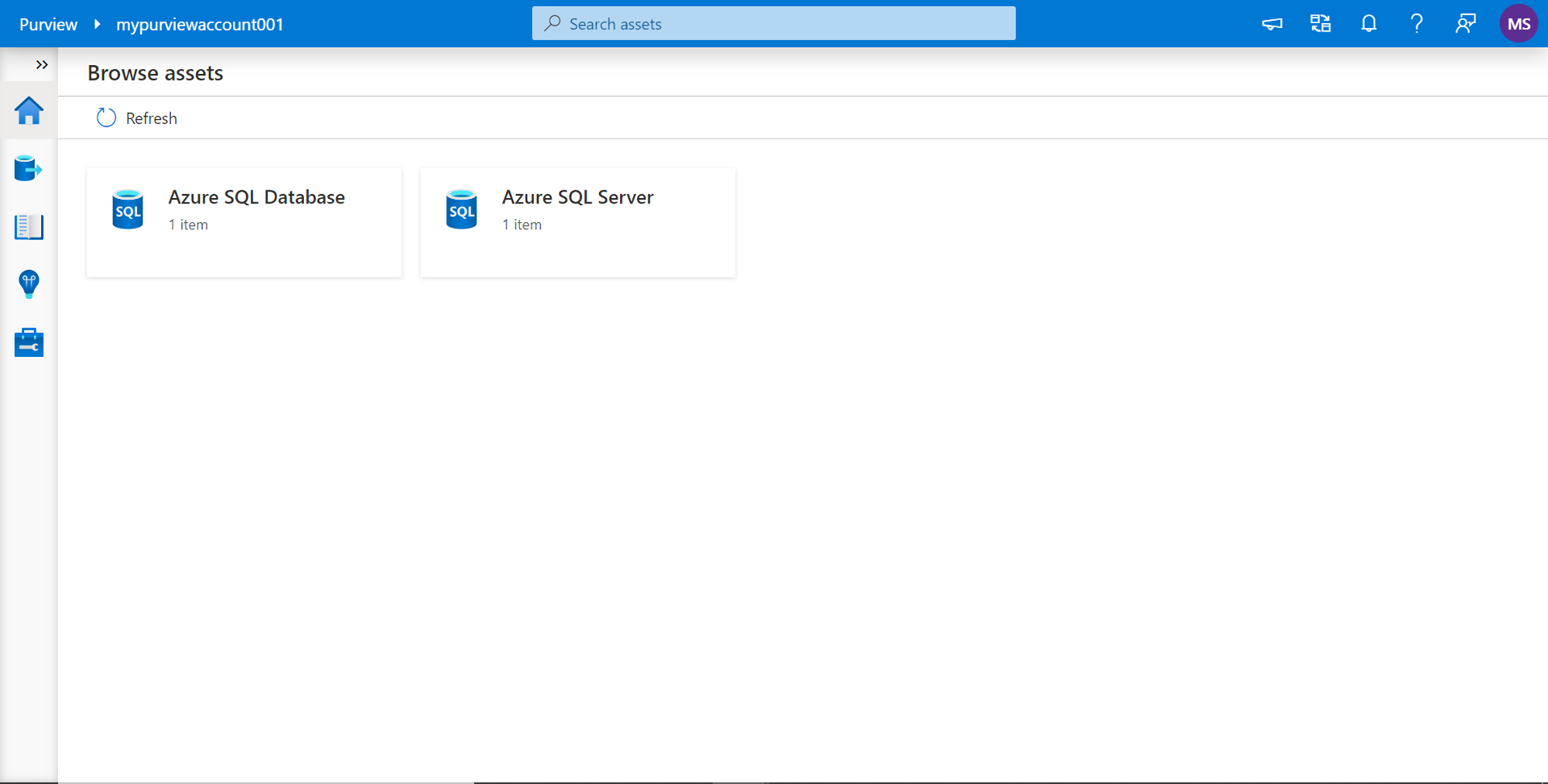Open the feedback icon
This screenshot has height=784, width=1548.
point(1465,24)
